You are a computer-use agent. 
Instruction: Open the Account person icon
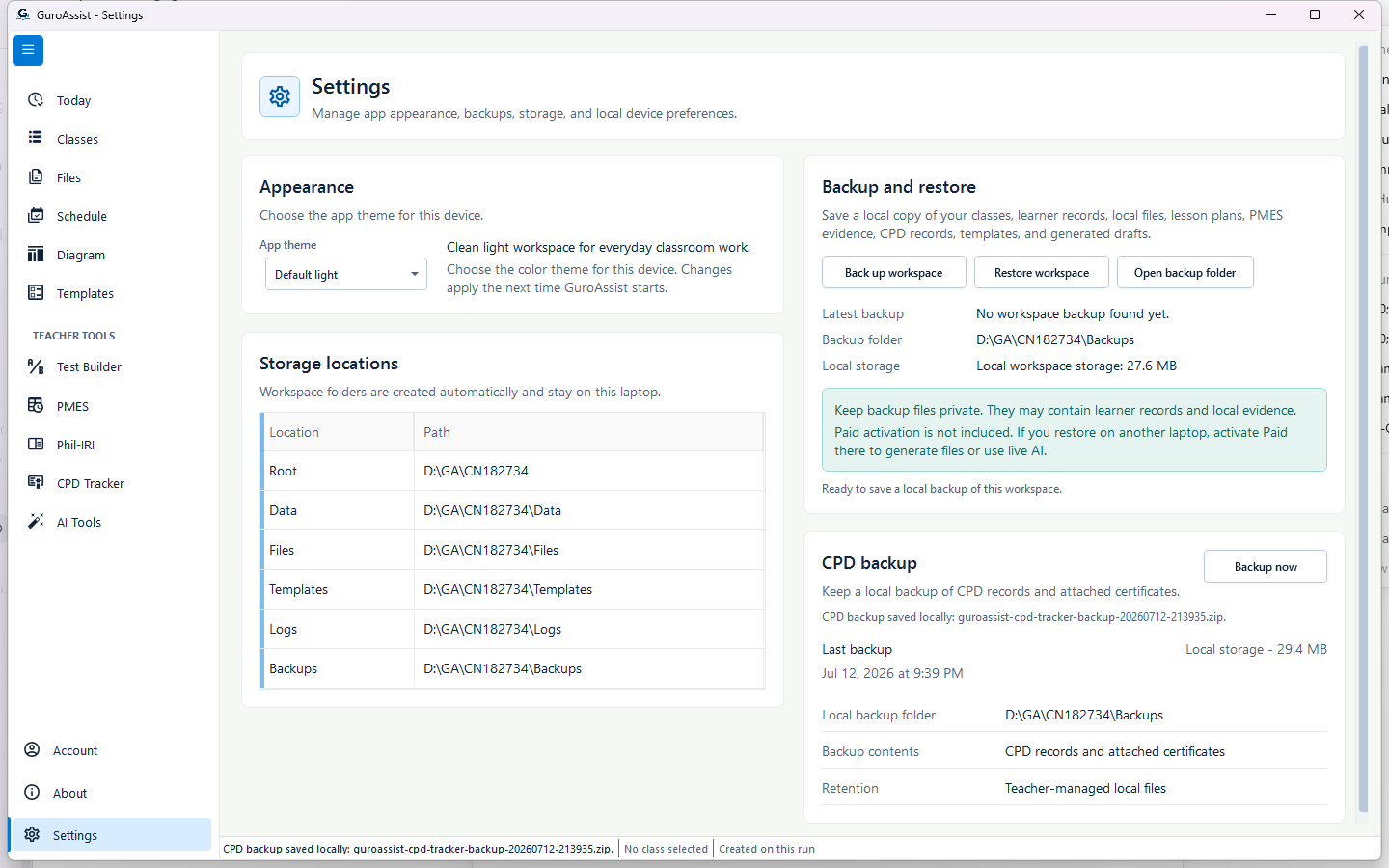(32, 749)
